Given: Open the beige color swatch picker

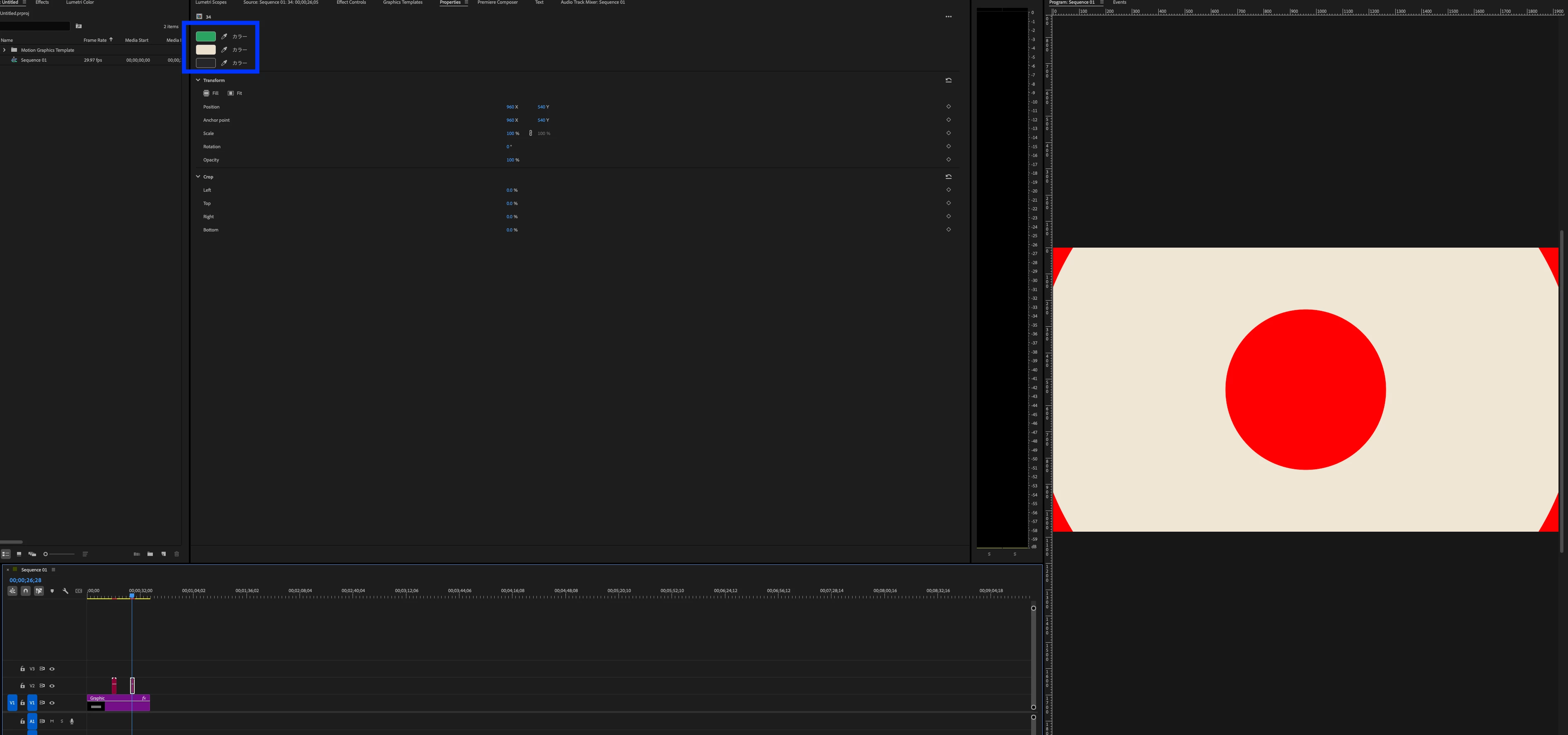Looking at the screenshot, I should pyautogui.click(x=206, y=50).
